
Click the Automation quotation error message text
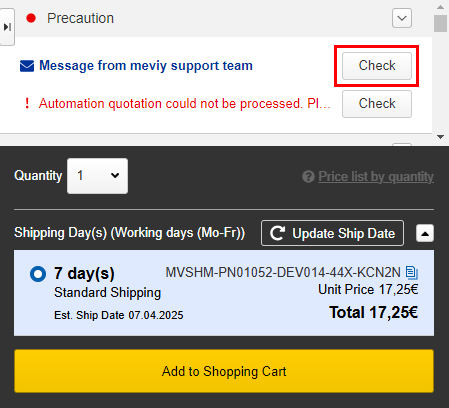click(x=185, y=104)
